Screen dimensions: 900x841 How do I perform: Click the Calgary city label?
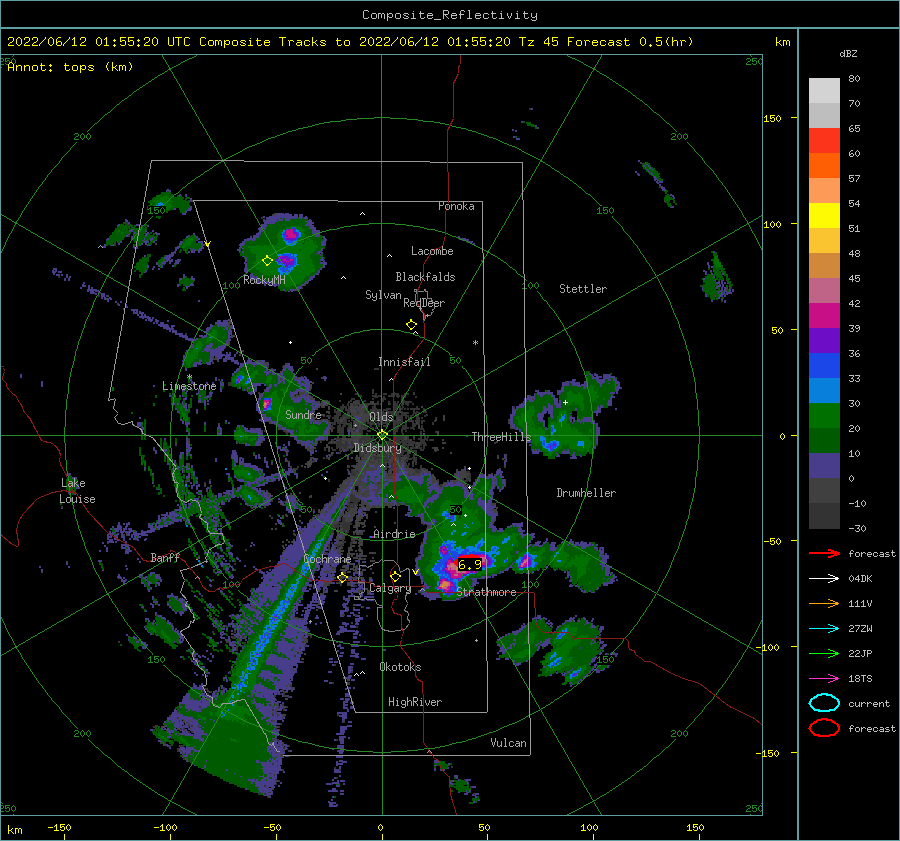pyautogui.click(x=390, y=588)
